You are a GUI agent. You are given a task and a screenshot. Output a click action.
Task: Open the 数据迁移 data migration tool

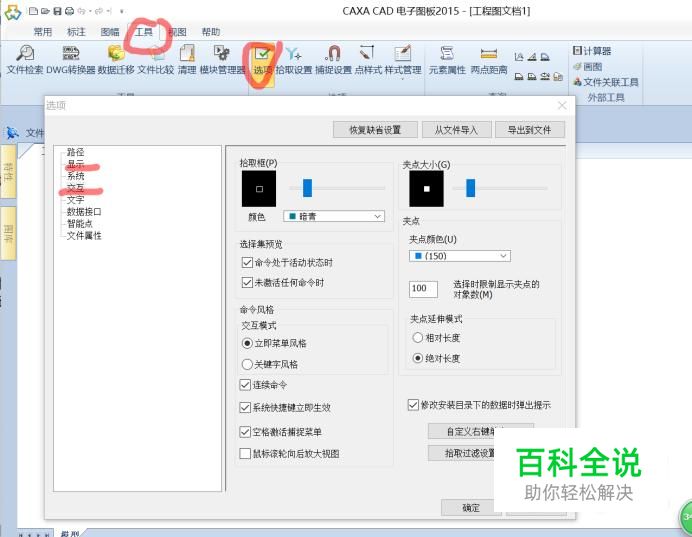point(116,60)
